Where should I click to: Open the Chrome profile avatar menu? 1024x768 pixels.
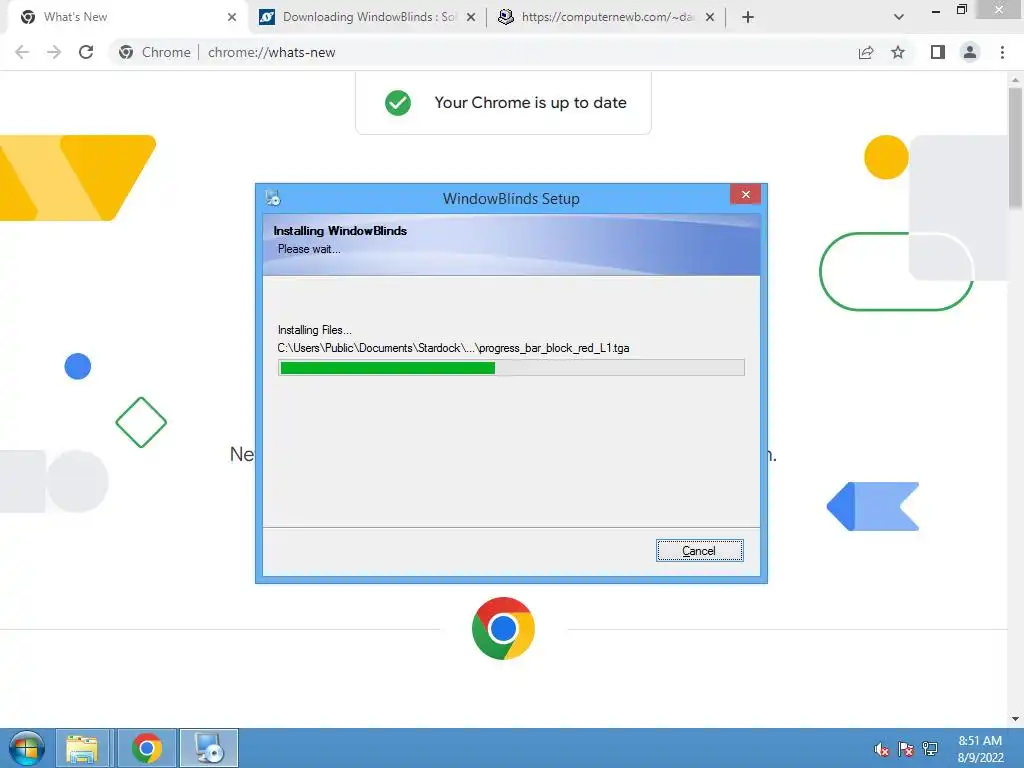[970, 52]
